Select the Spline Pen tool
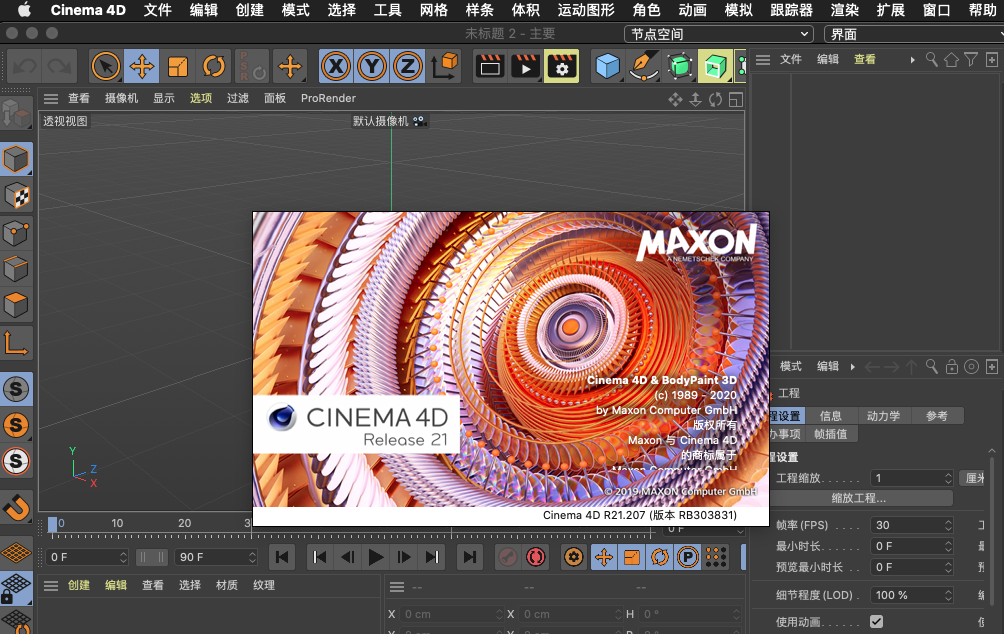Viewport: 1004px width, 634px height. coord(644,66)
